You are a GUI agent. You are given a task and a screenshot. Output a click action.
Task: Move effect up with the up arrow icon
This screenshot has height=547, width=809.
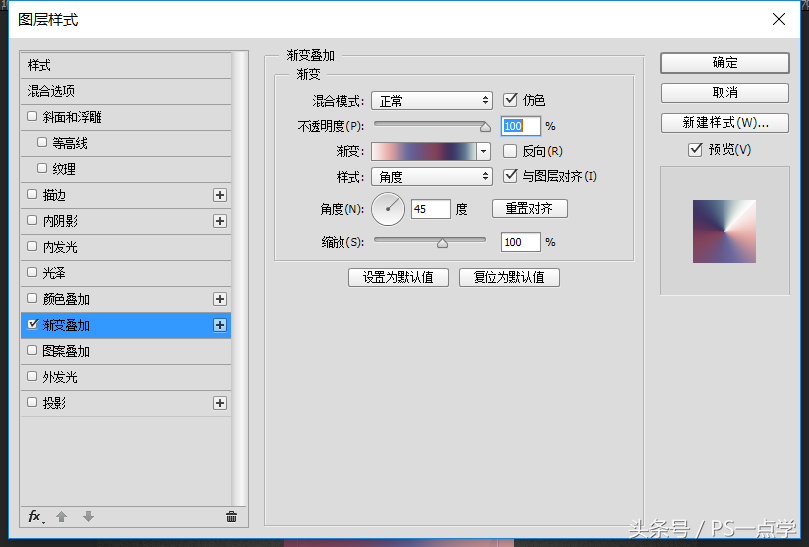[61, 517]
